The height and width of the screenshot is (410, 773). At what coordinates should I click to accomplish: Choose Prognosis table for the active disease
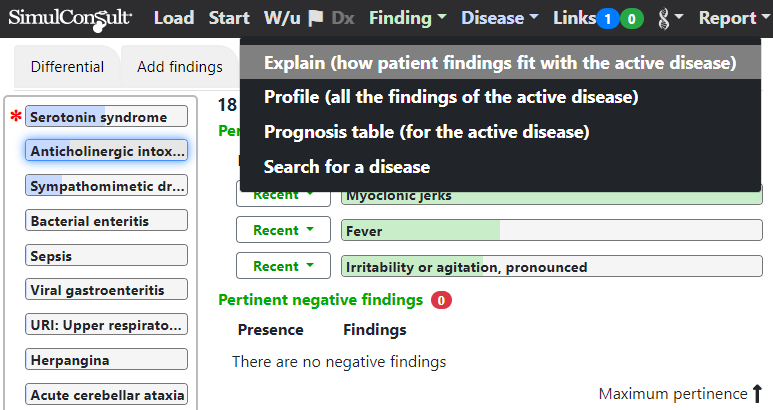pyautogui.click(x=427, y=132)
